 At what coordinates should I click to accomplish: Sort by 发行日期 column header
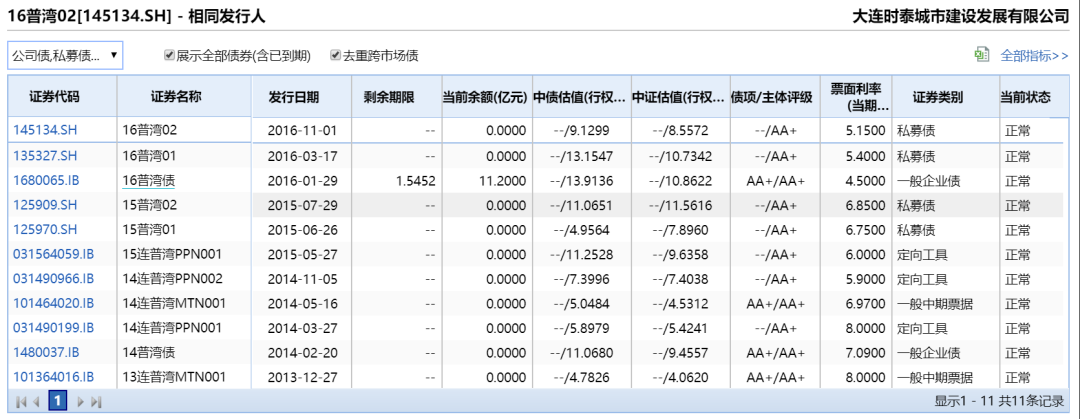(x=294, y=97)
